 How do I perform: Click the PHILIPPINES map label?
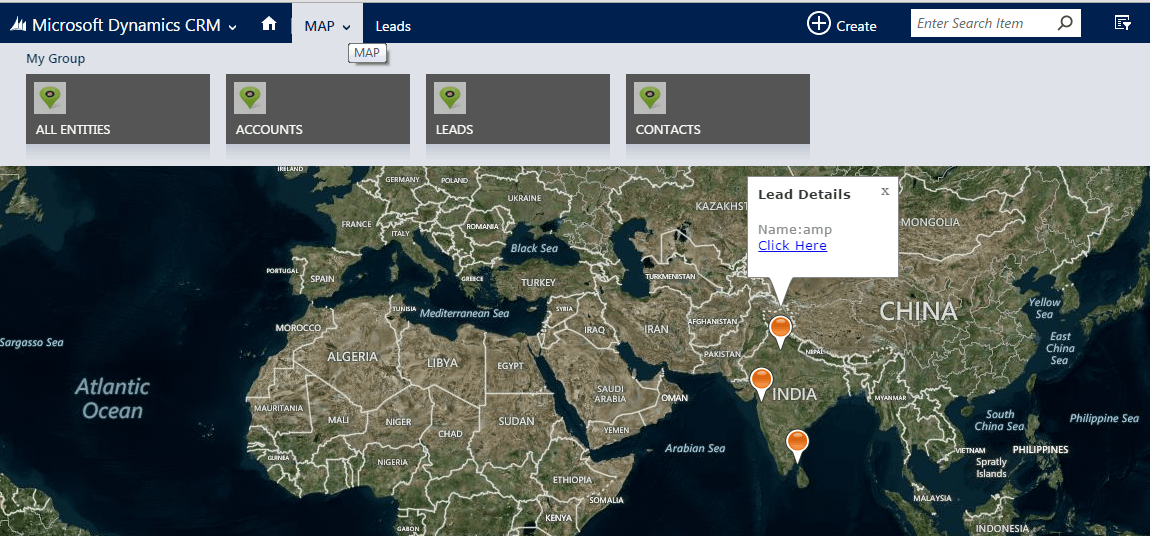(x=1041, y=449)
